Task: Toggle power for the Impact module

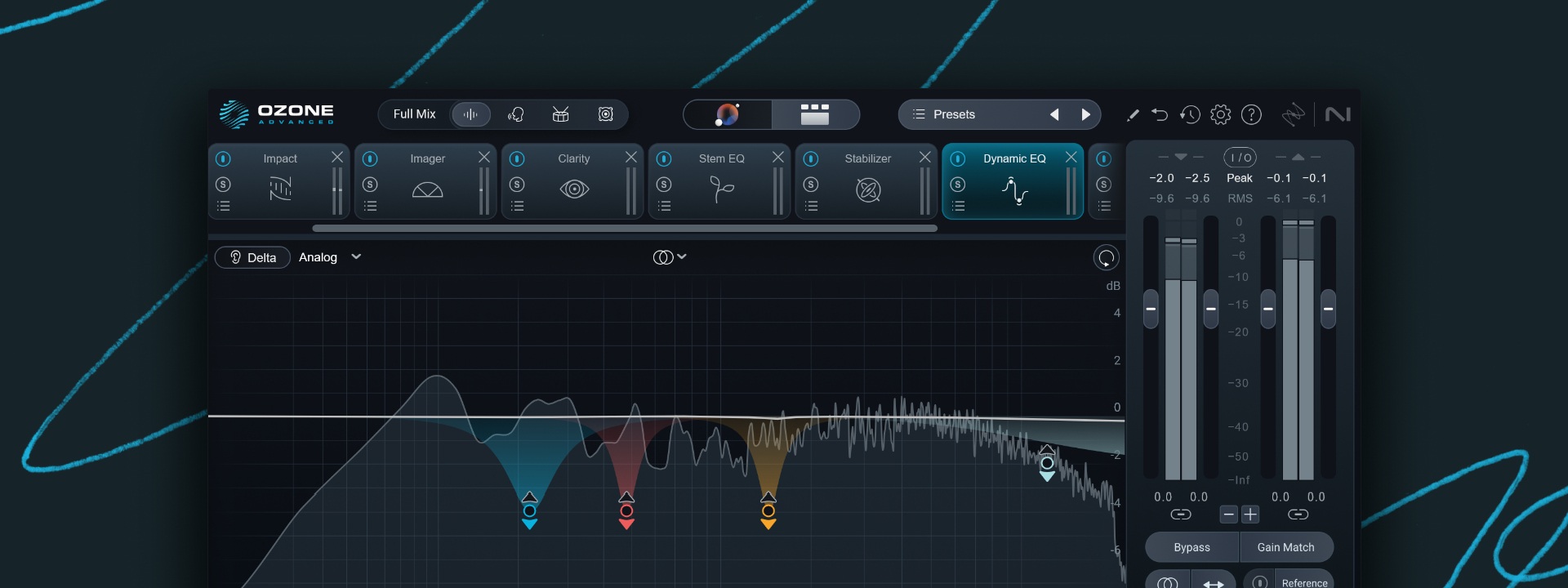Action: click(x=223, y=158)
